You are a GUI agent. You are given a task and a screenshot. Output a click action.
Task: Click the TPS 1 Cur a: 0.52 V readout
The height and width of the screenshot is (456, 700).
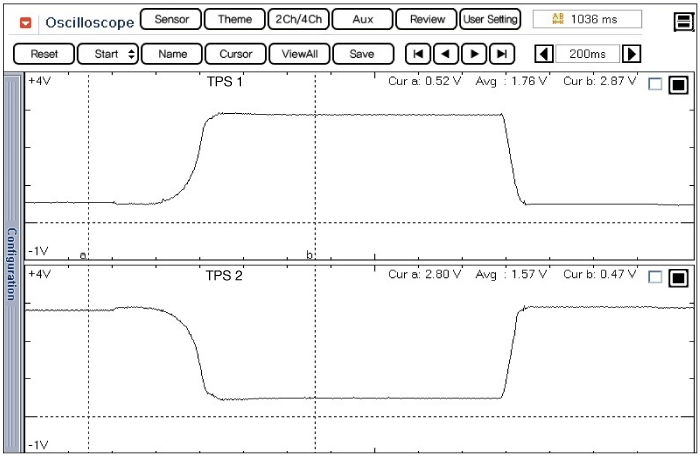tap(424, 81)
